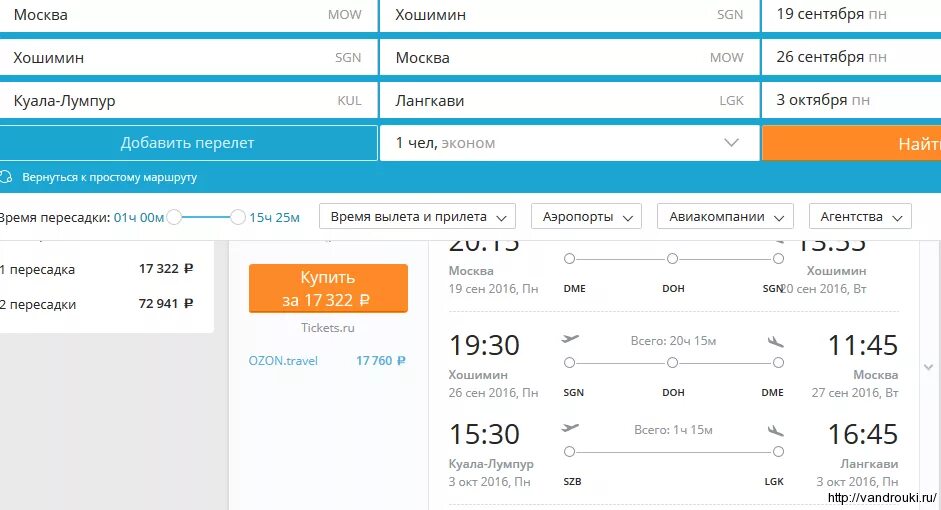941x510 pixels.
Task: Click the right transfer-time slider handle
Action: click(x=238, y=217)
